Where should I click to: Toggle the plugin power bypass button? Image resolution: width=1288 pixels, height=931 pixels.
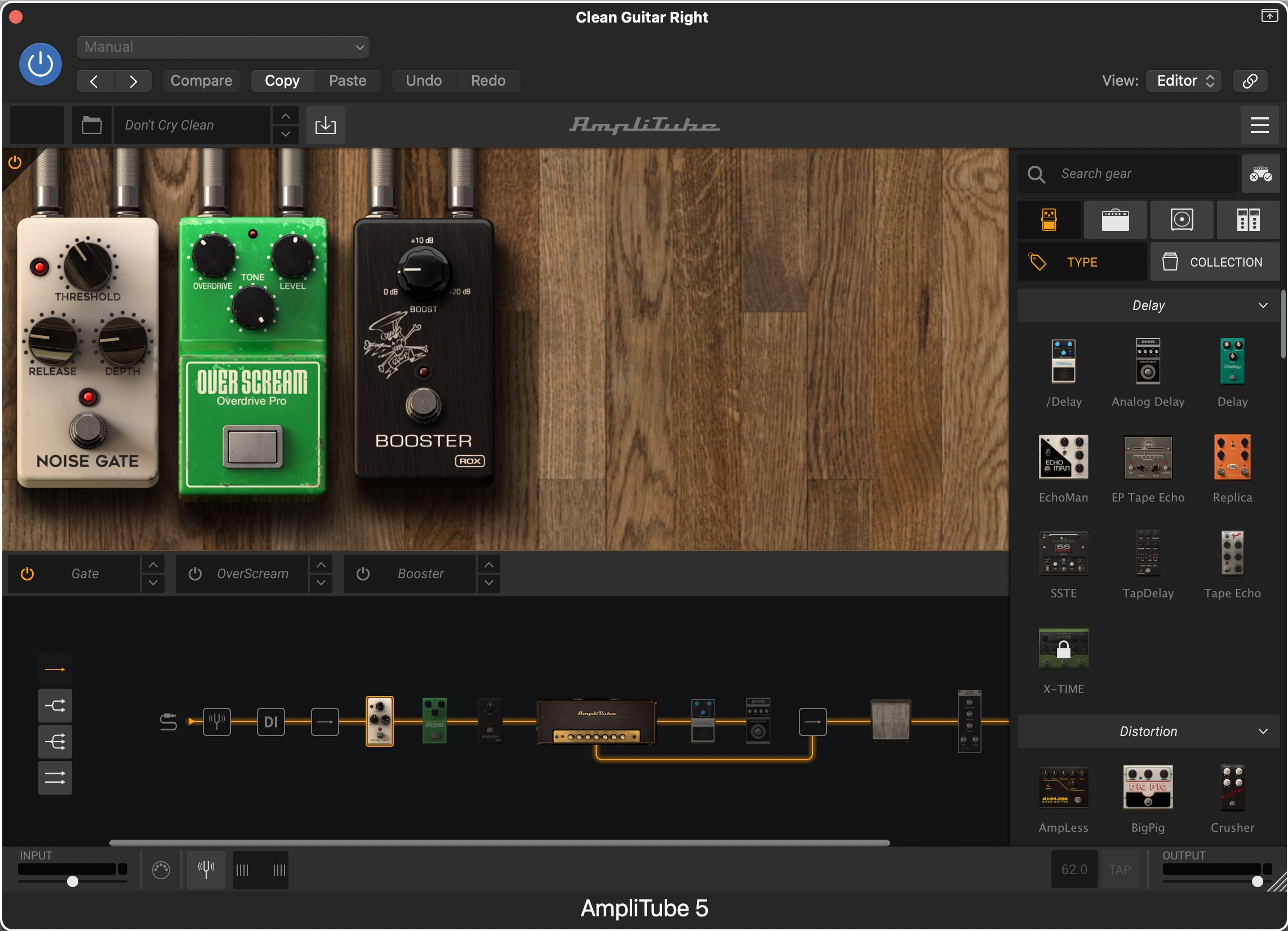pos(41,64)
